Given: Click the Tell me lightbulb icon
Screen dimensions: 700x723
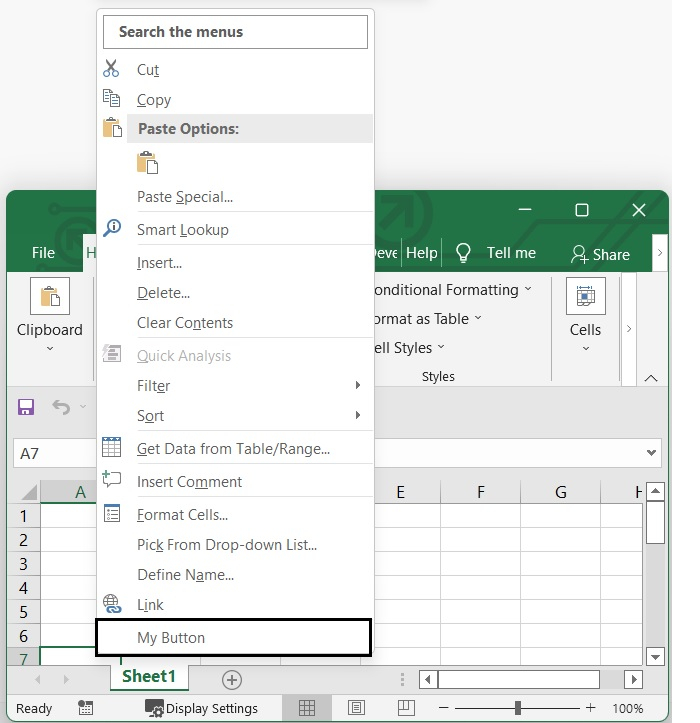Looking at the screenshot, I should [463, 253].
